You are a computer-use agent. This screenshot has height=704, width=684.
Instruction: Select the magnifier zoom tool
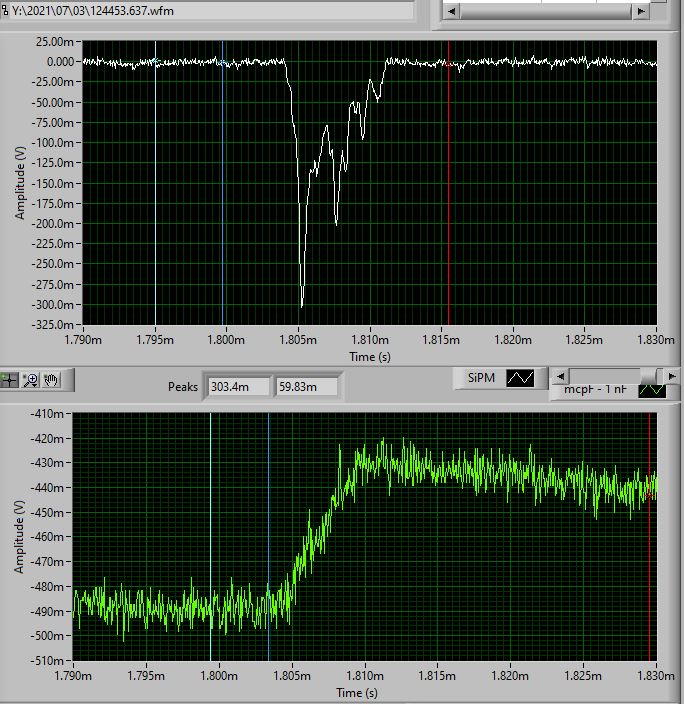point(30,379)
